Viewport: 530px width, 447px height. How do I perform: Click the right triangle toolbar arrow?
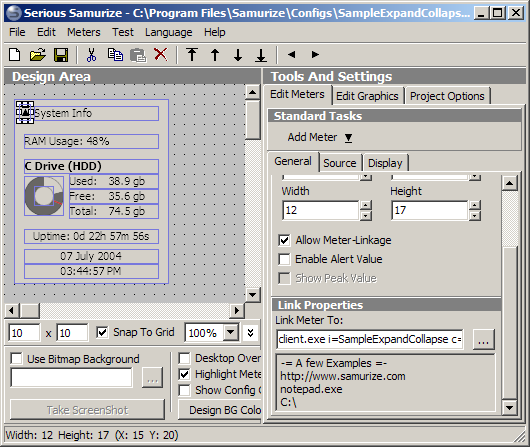pyautogui.click(x=315, y=54)
